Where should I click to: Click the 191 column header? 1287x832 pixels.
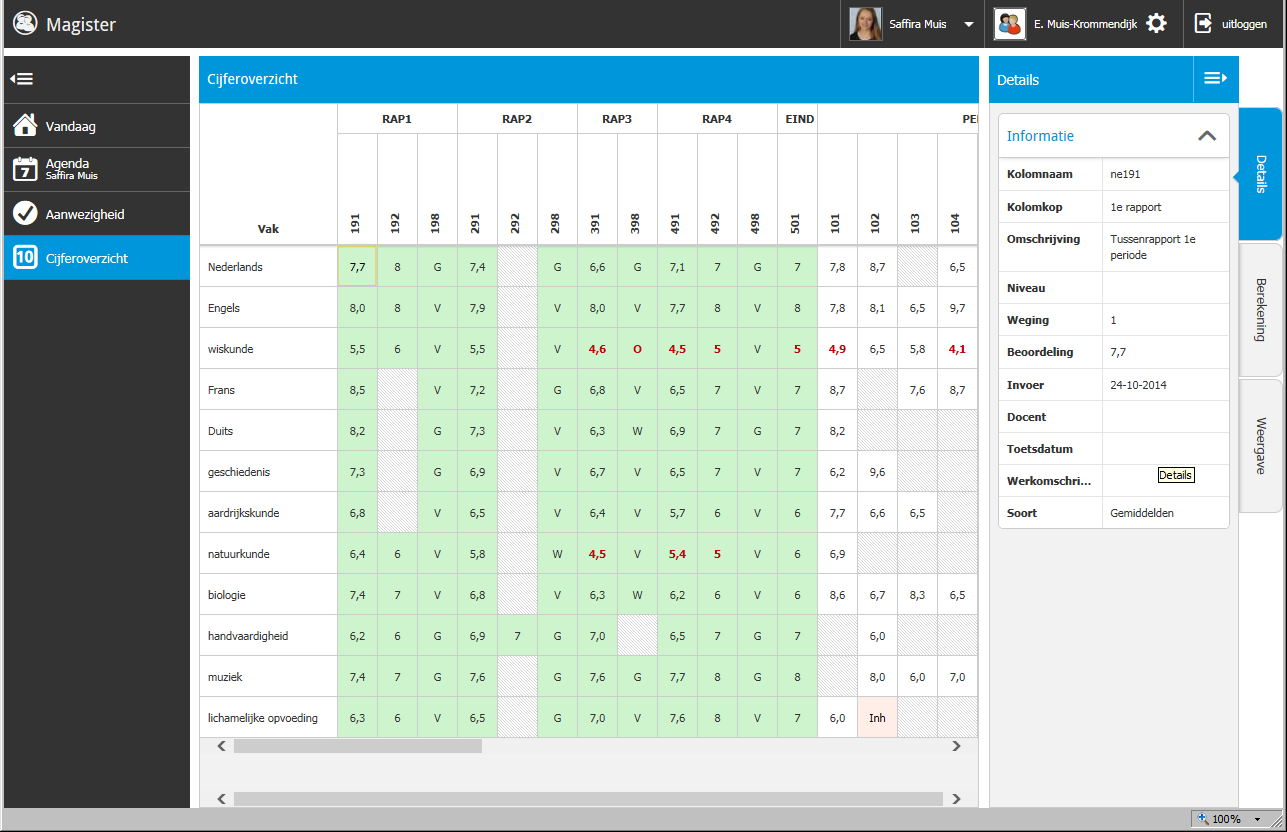pos(357,189)
